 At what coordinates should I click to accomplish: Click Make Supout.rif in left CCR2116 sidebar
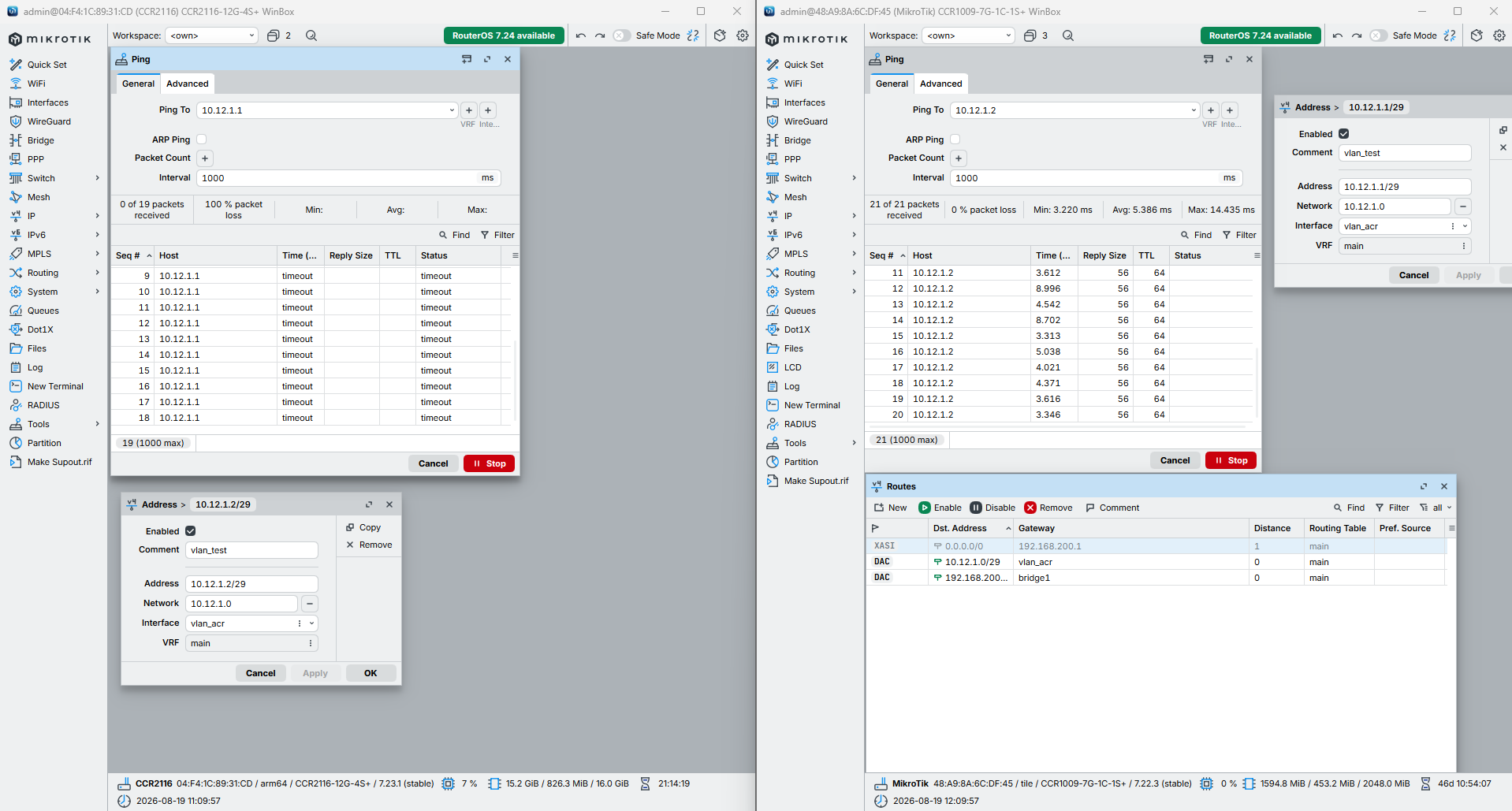click(59, 462)
